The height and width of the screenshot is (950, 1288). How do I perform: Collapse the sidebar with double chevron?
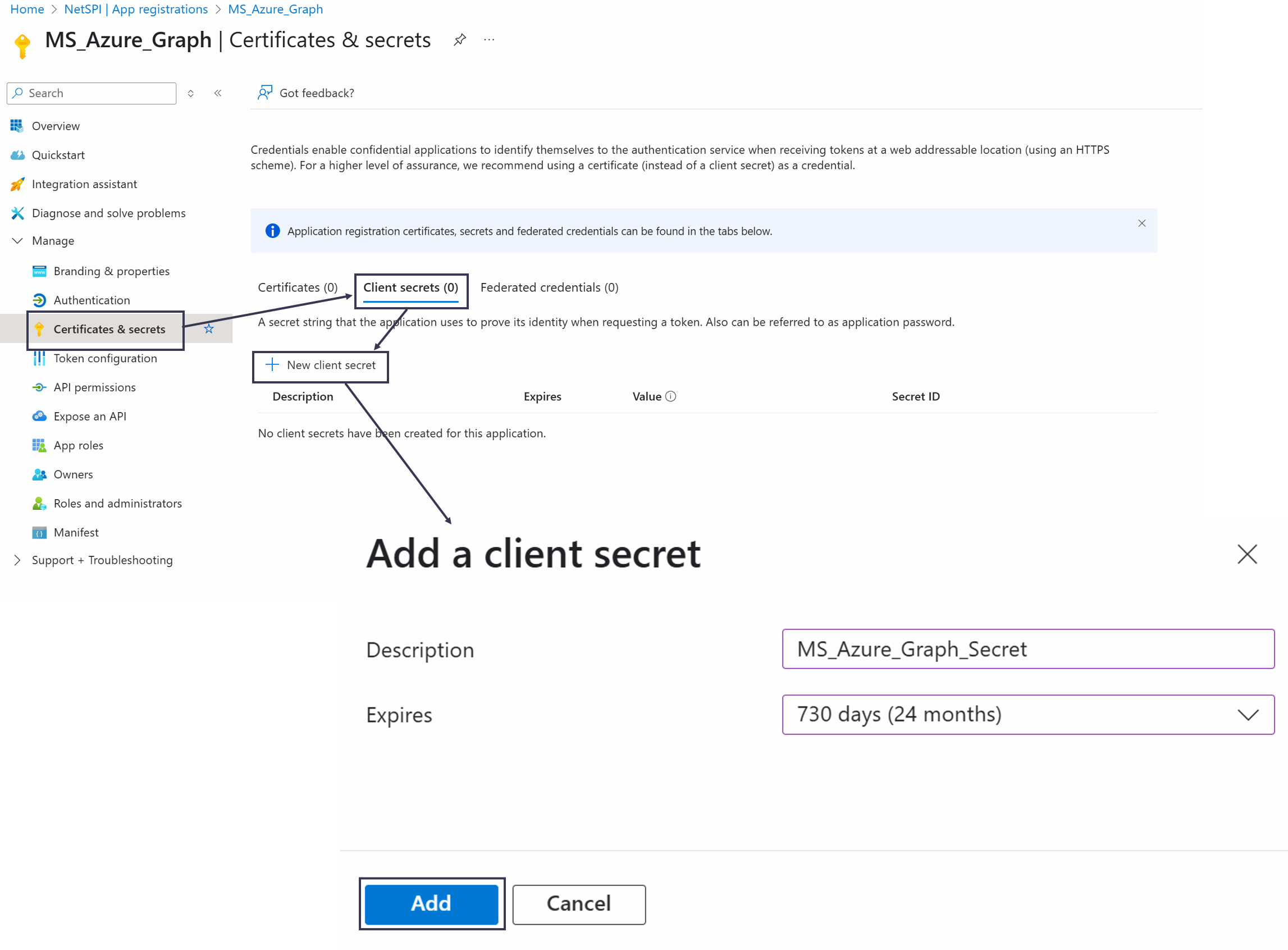pyautogui.click(x=218, y=93)
